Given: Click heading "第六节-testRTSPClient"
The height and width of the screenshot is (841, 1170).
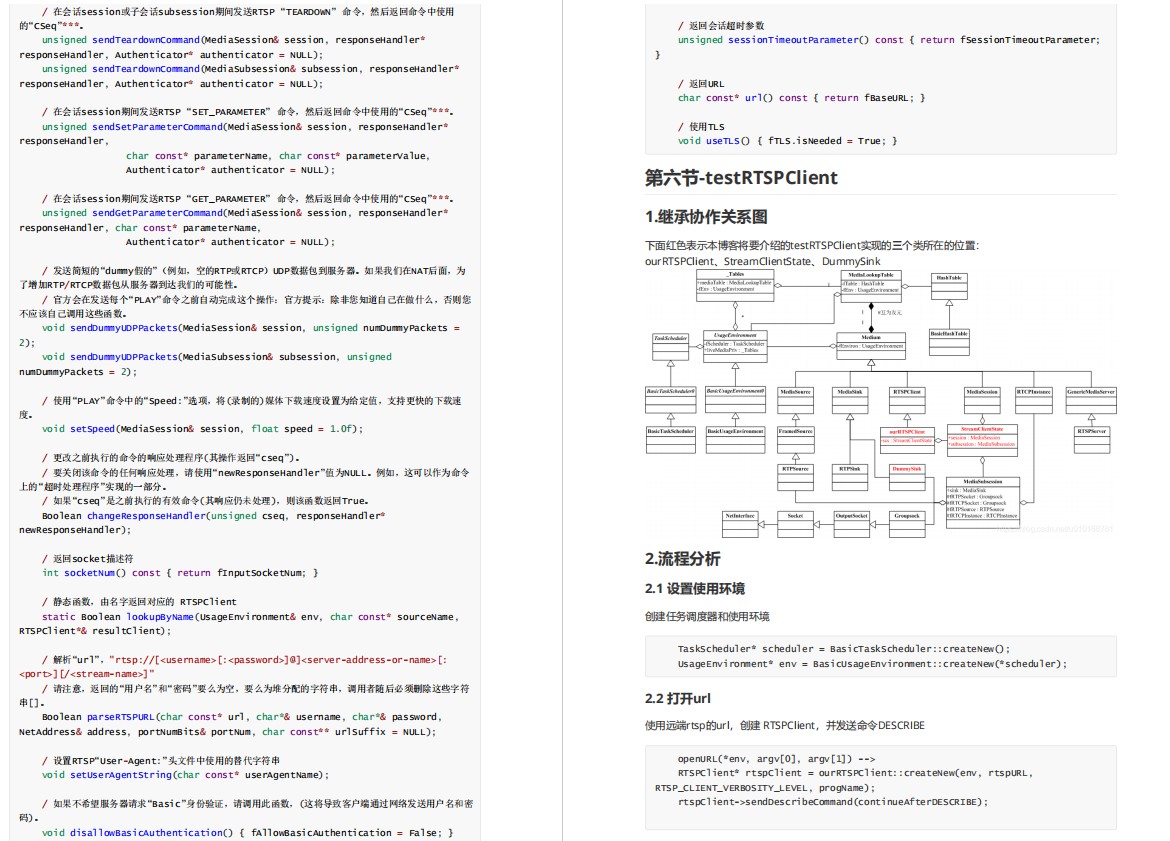Looking at the screenshot, I should pyautogui.click(x=741, y=178).
